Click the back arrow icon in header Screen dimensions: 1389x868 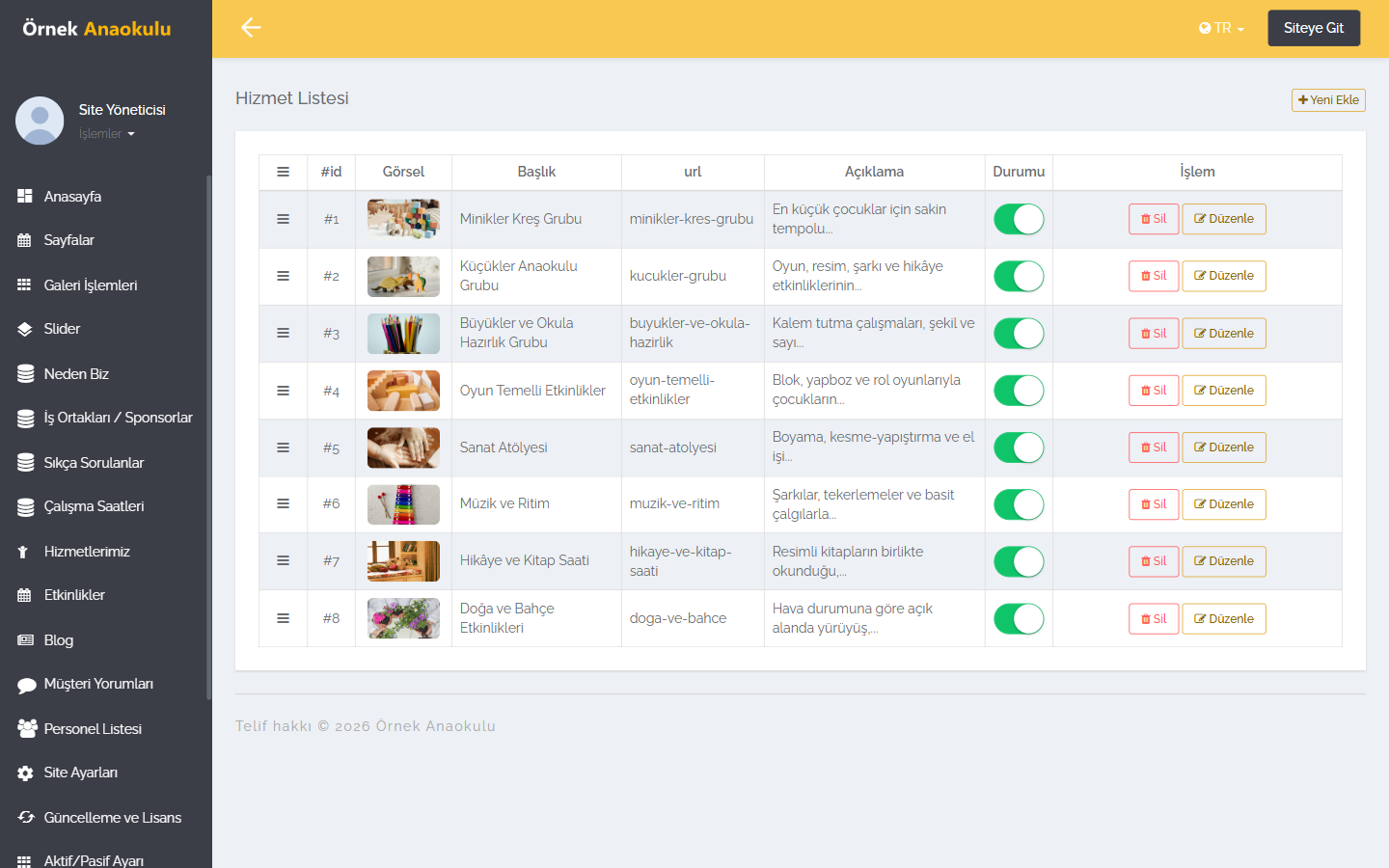click(251, 28)
